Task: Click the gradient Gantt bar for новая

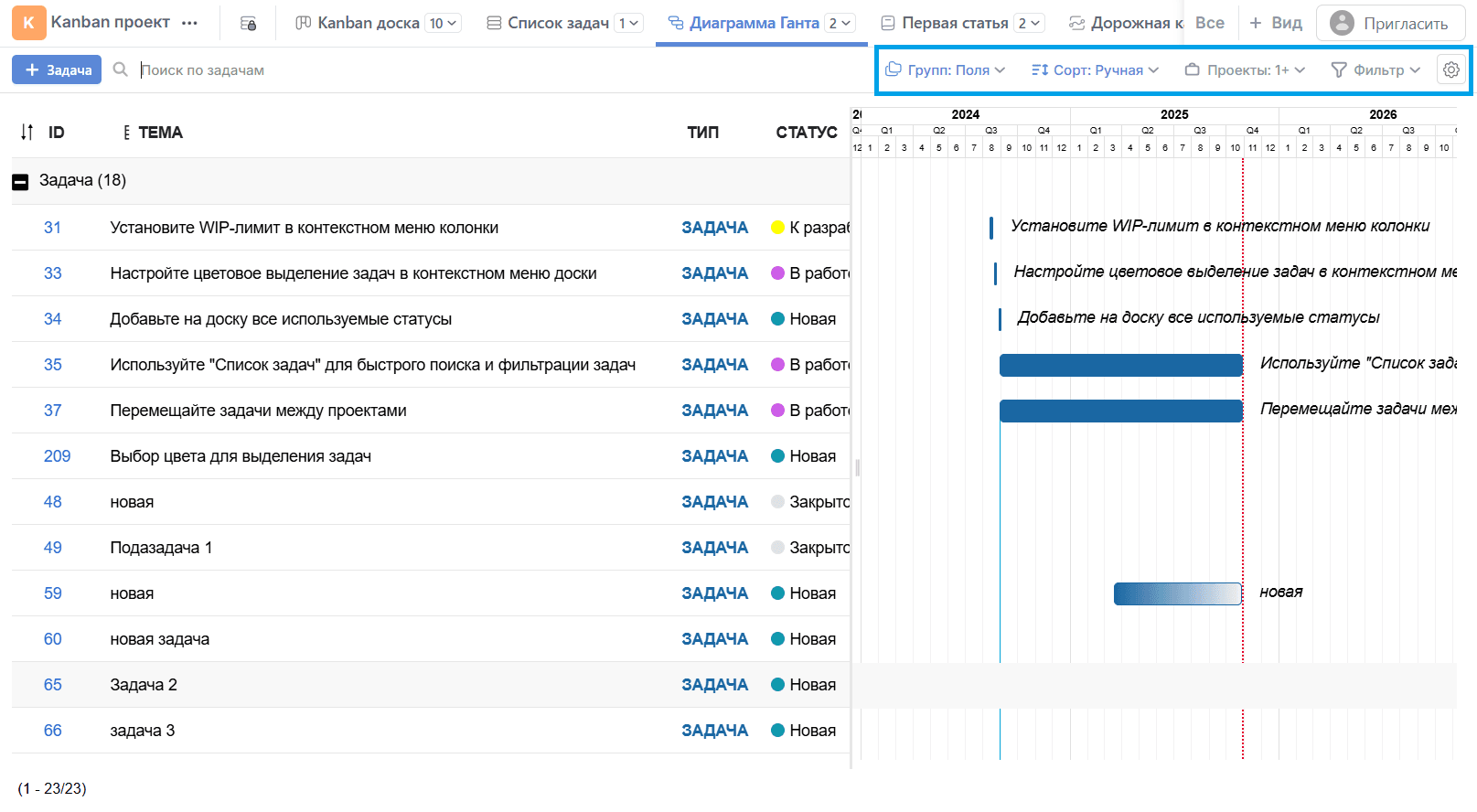Action: point(1177,593)
